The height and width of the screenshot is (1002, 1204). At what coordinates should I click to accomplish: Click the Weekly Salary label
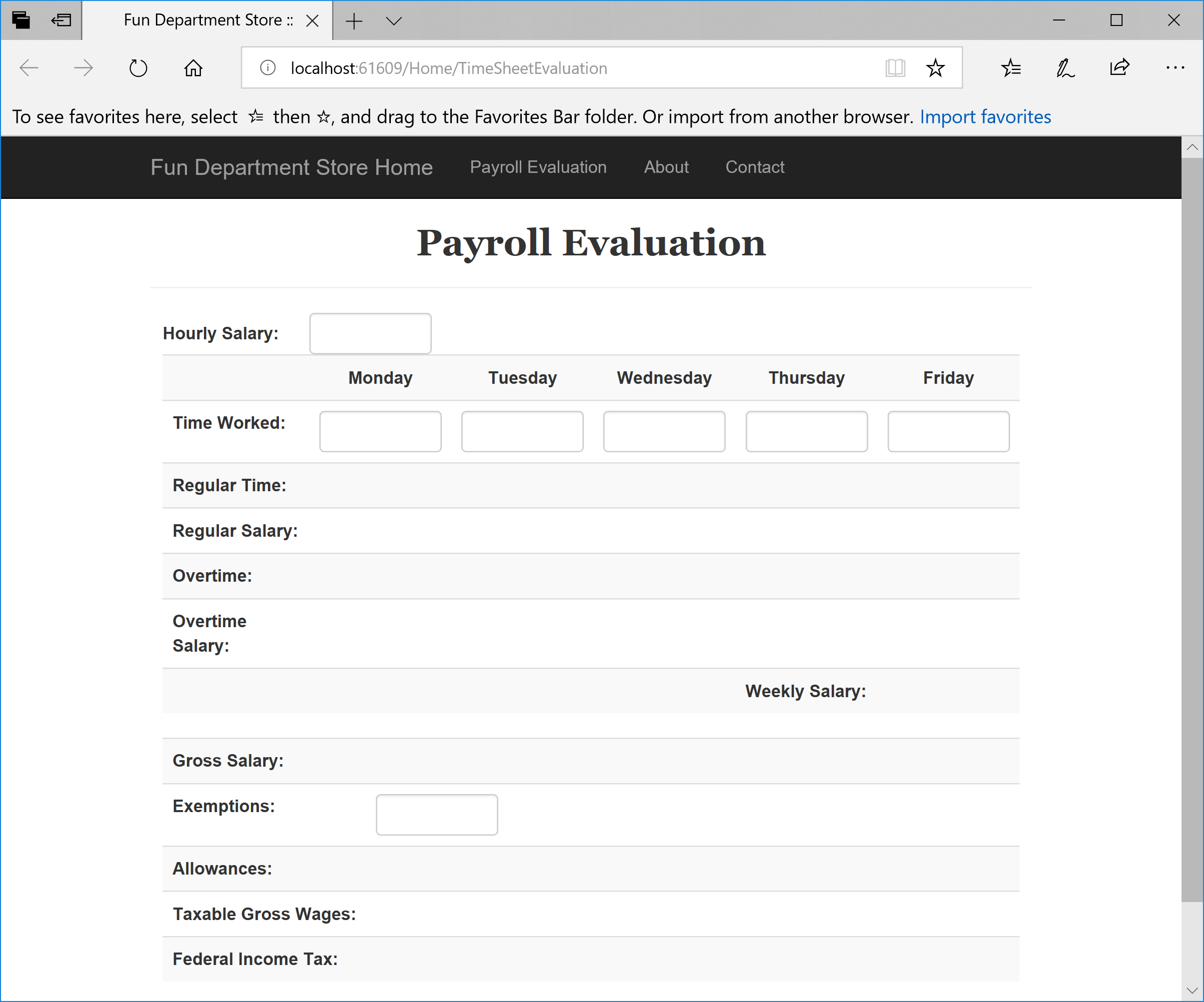[x=806, y=691]
